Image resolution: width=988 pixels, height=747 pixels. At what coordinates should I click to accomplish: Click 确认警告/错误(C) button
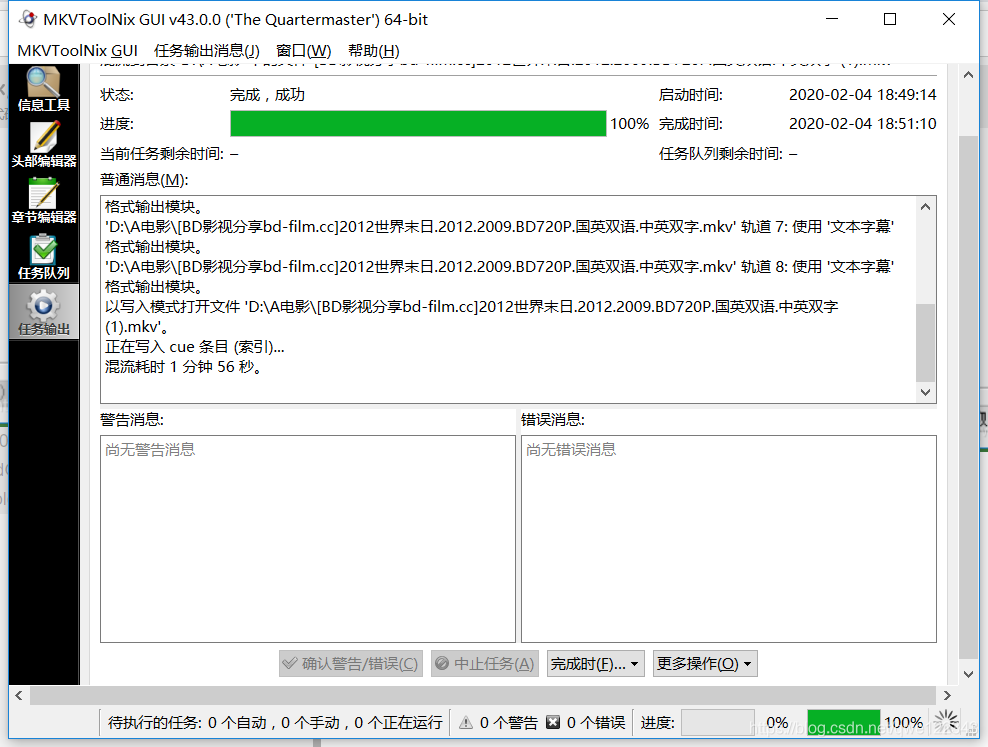tap(350, 664)
